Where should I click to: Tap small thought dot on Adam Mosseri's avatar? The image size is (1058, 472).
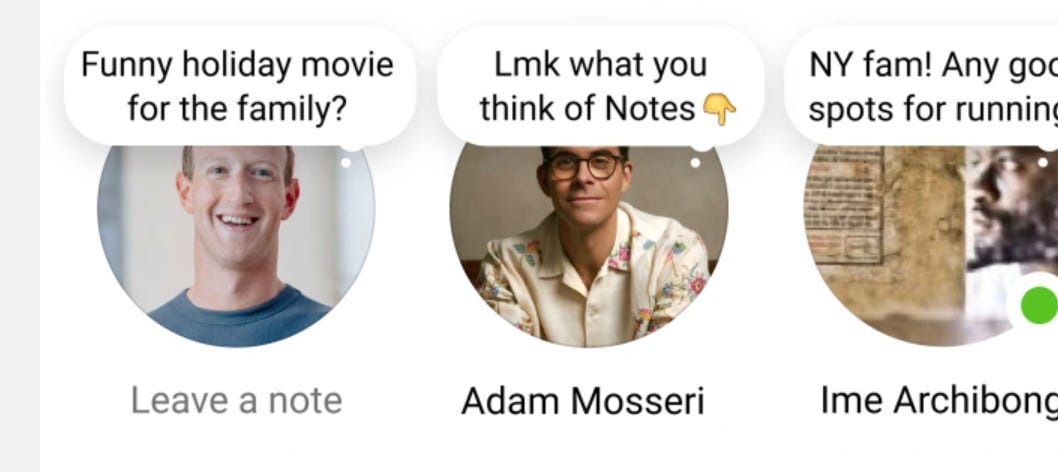click(695, 163)
